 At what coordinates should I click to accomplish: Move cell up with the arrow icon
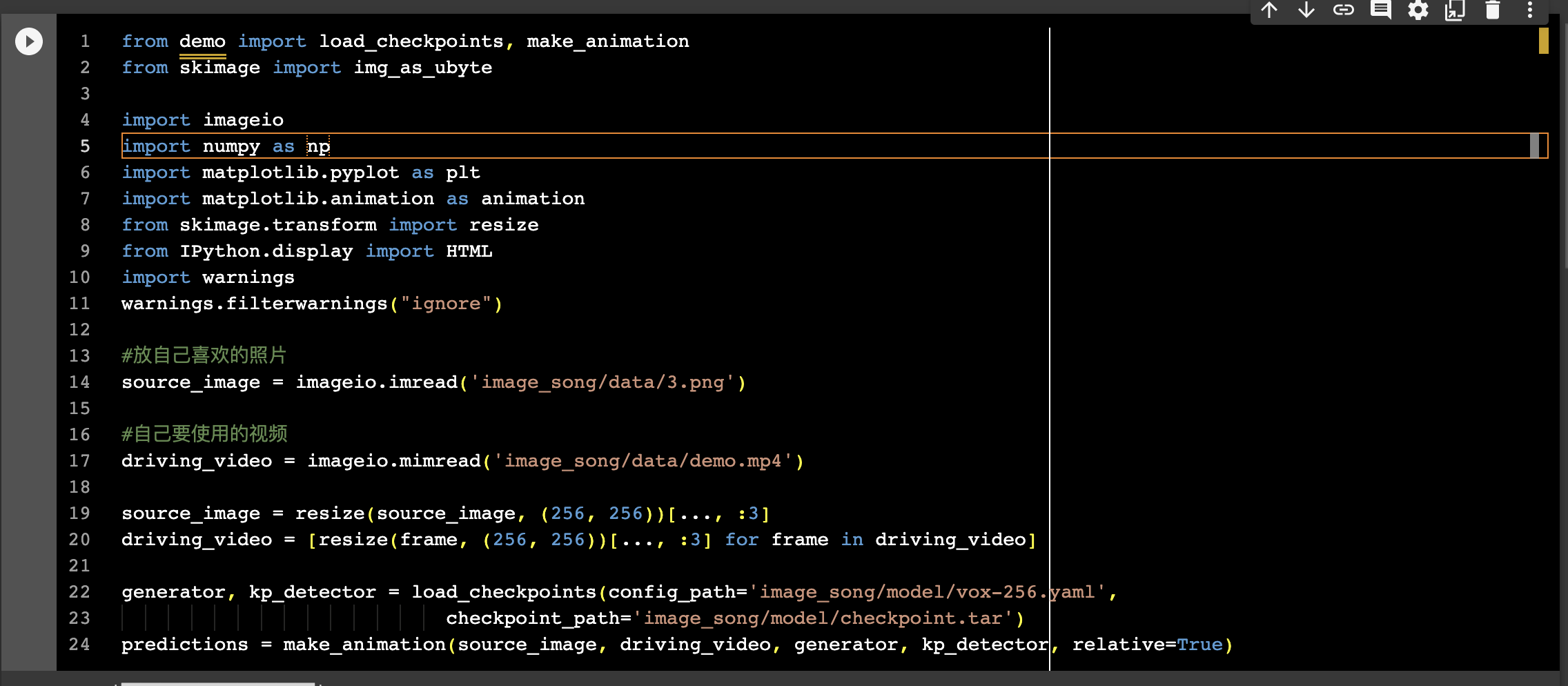(x=1269, y=10)
